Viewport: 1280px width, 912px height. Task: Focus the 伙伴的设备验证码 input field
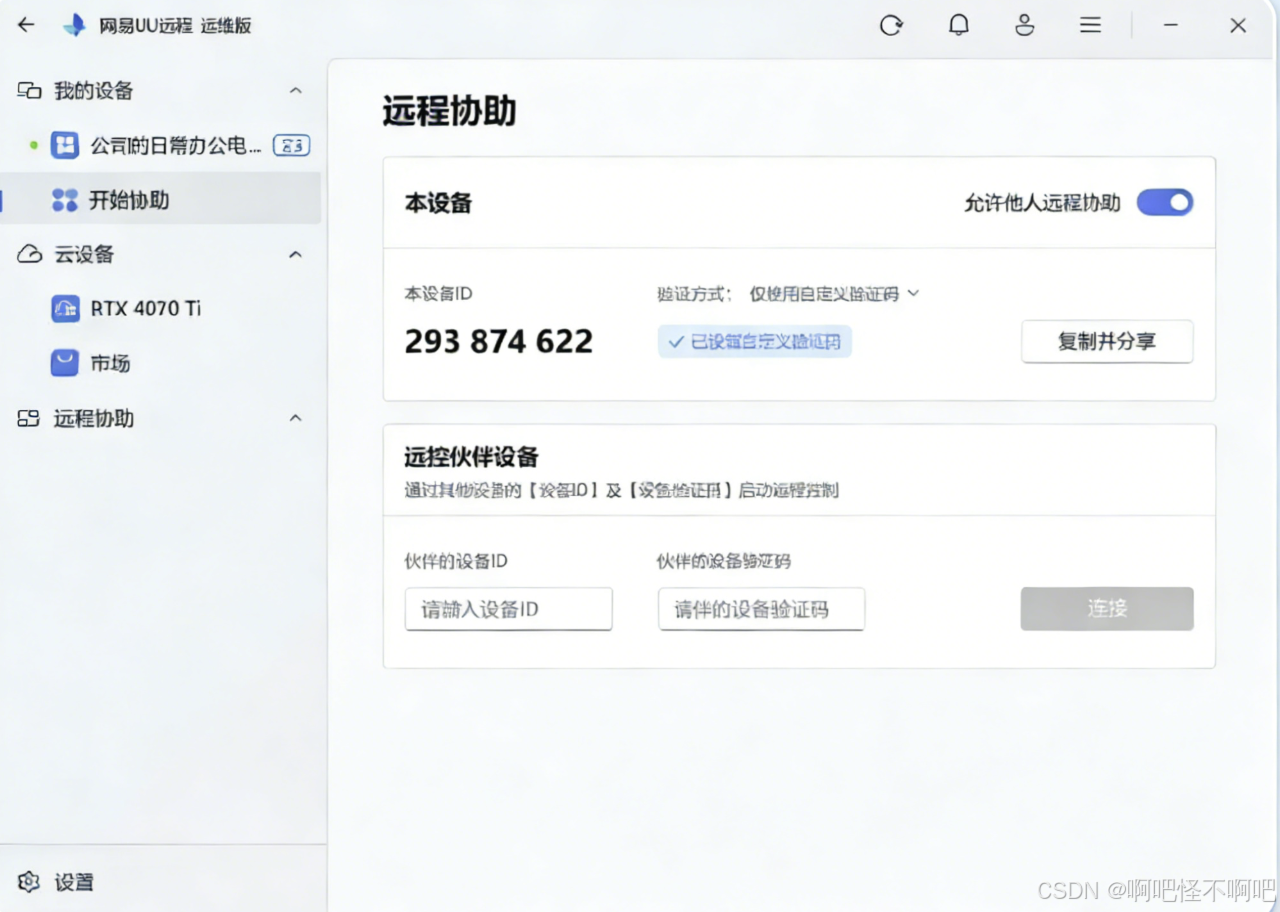761,609
